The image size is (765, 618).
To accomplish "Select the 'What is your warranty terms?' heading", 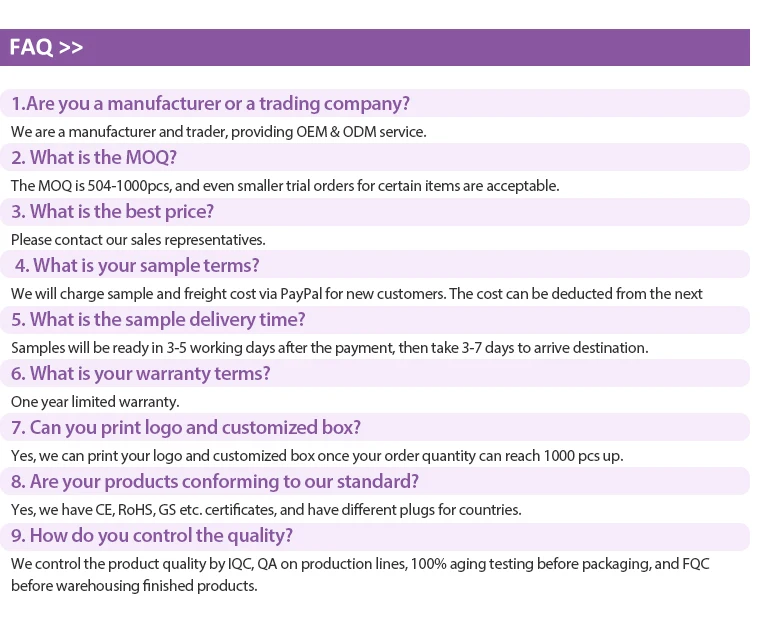I will click(140, 373).
